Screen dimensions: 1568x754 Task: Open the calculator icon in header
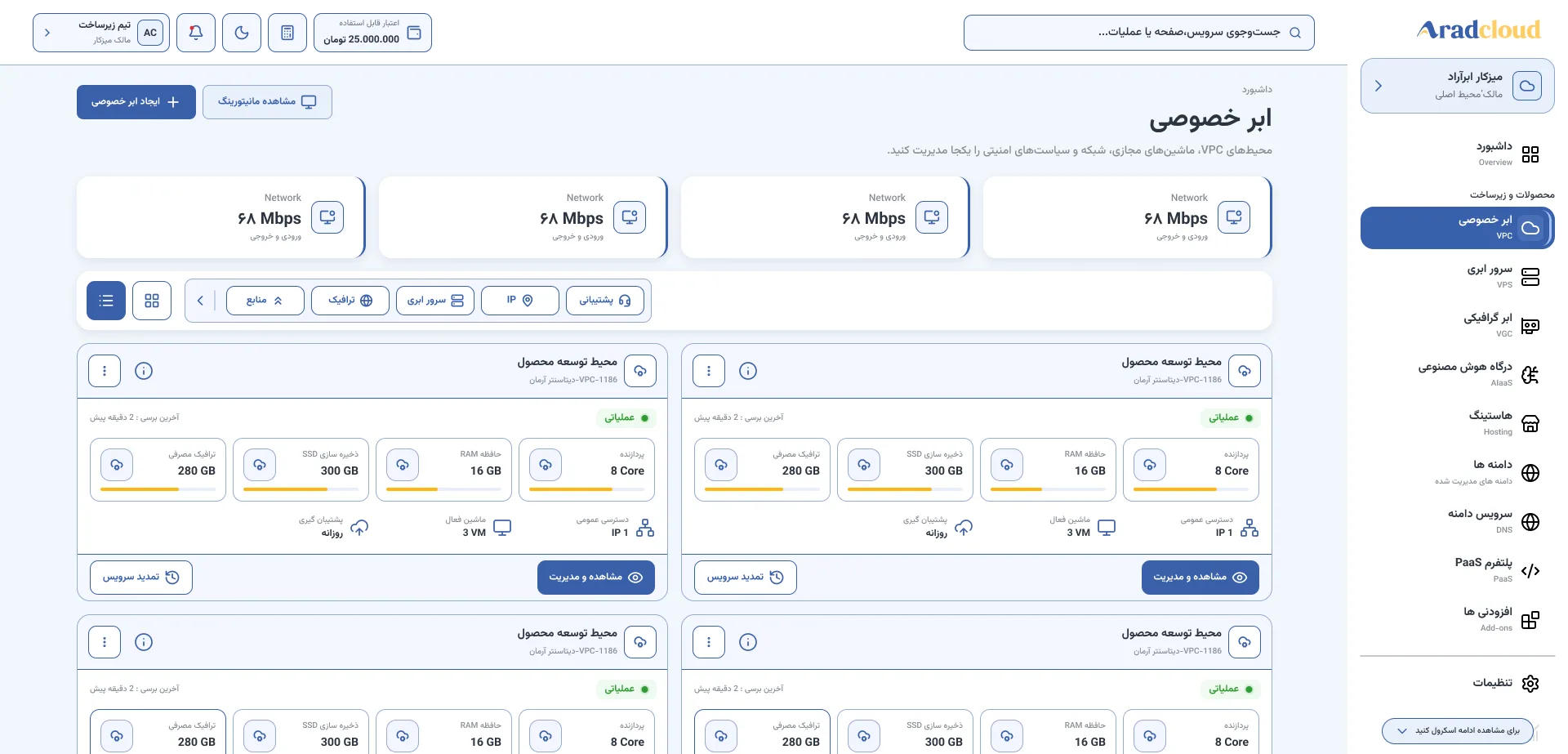pyautogui.click(x=287, y=33)
